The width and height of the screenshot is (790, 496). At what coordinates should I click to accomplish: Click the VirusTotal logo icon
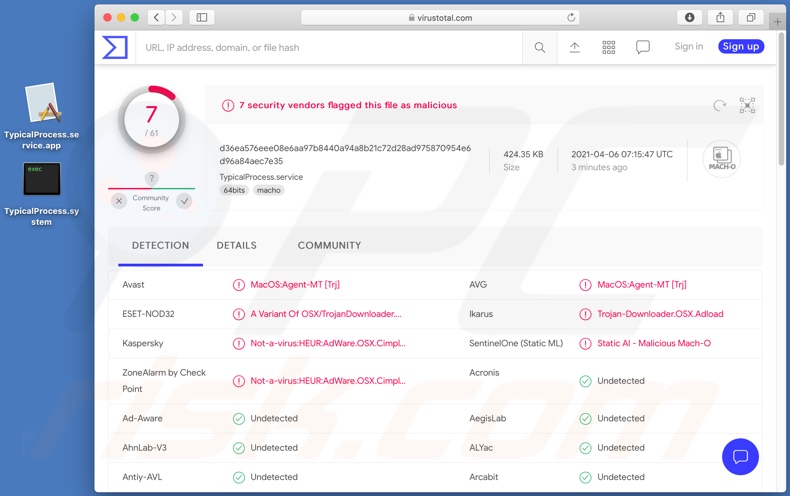point(115,47)
